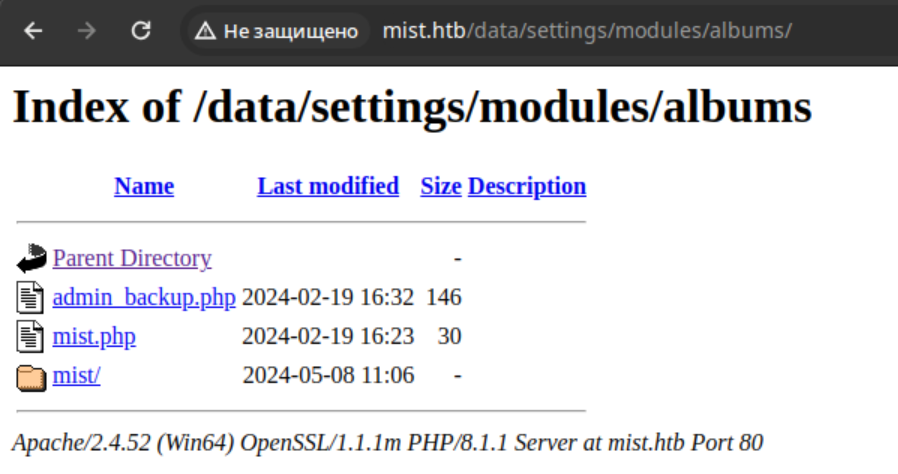Click the 'Index of /data/settings/modules/albums' heading
Screen dimensions: 898x474
[x=412, y=106]
